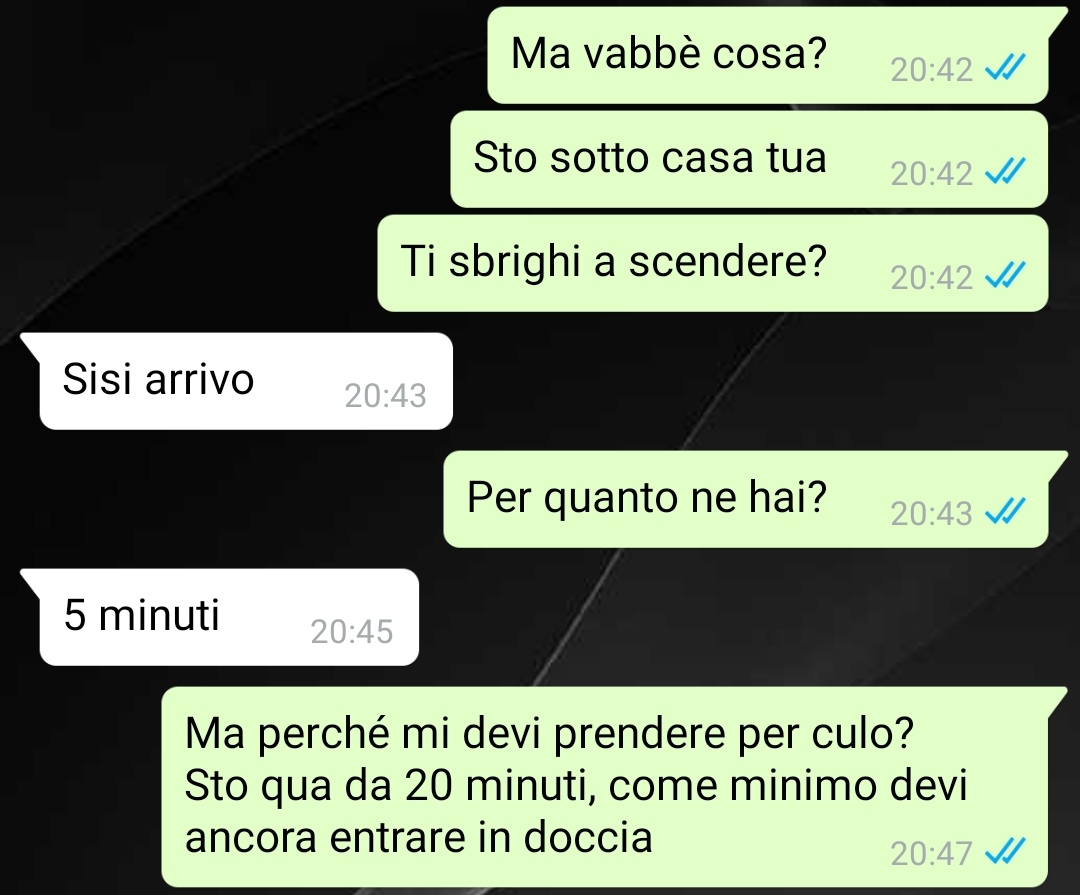Tap the read-receipt ticks on 'Sto sotto casa tua'
The height and width of the screenshot is (895, 1080).
click(x=1006, y=172)
